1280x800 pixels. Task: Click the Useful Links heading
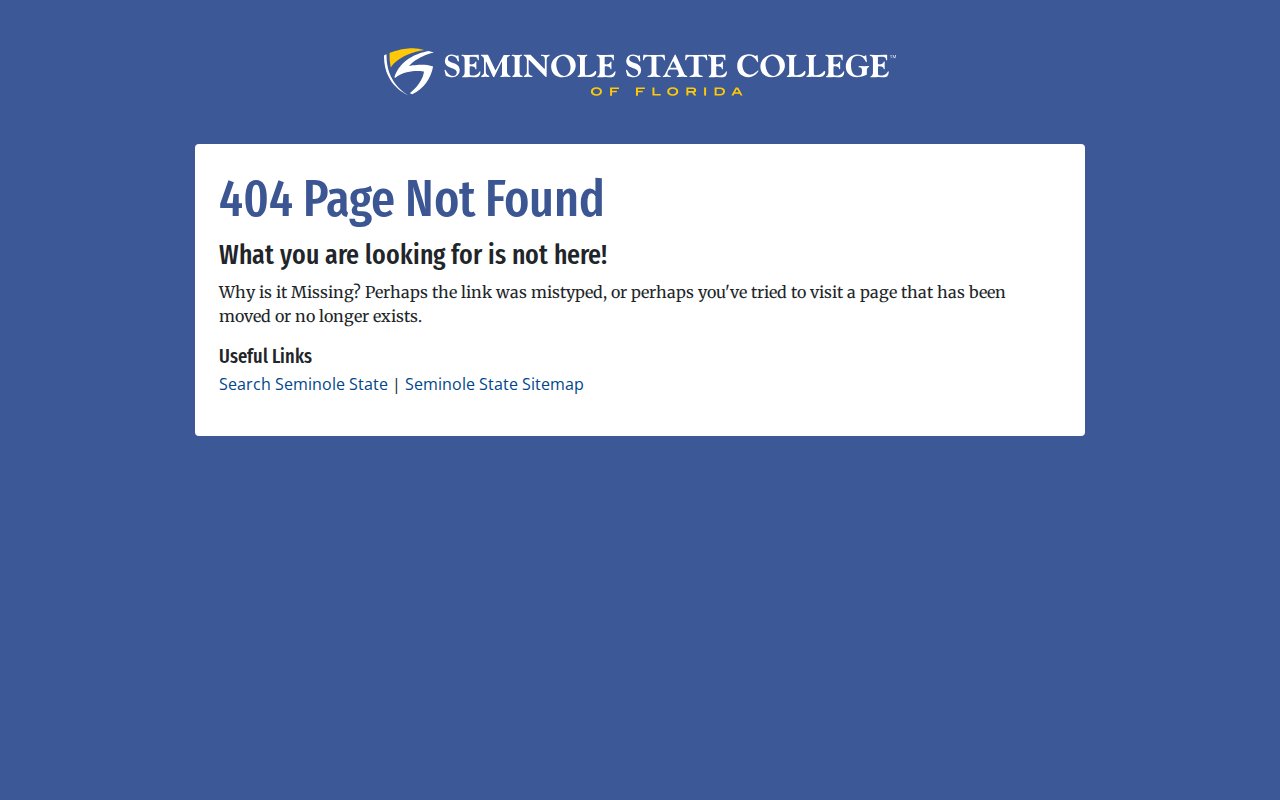[265, 356]
